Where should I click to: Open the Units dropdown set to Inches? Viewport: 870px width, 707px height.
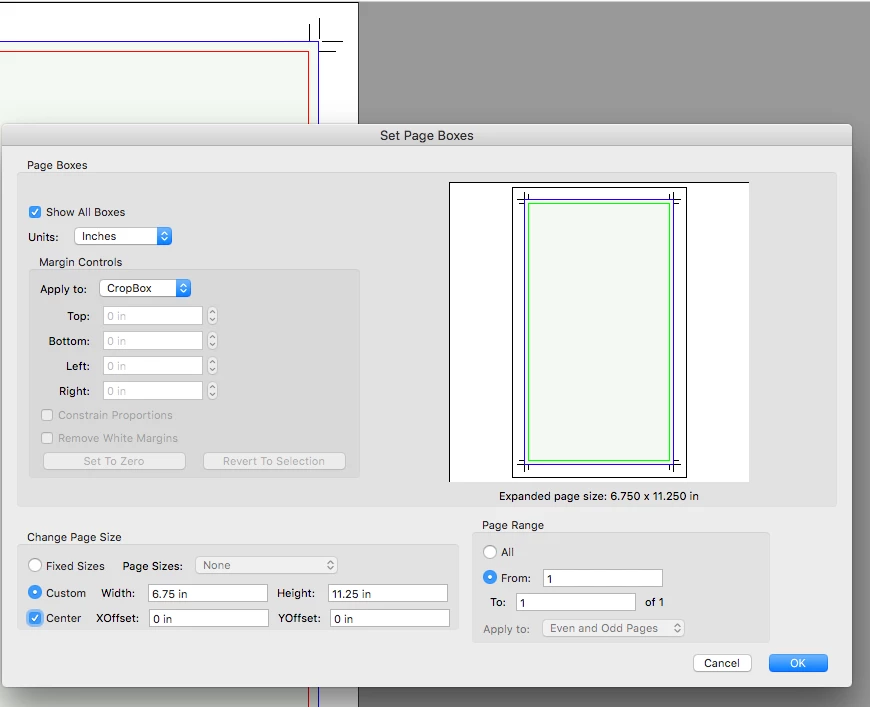[x=123, y=236]
